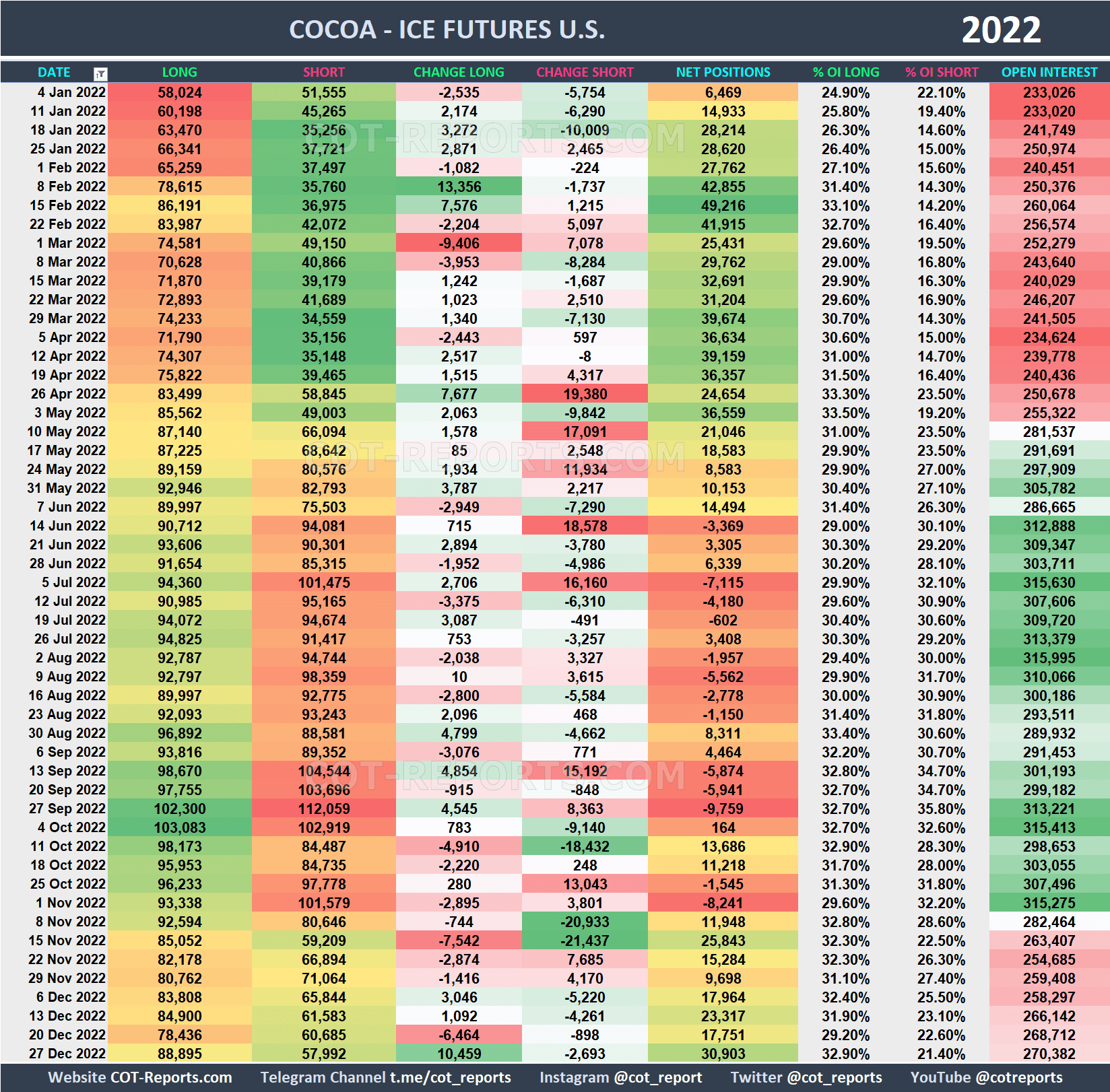Click the % OI SHORT column header
The height and width of the screenshot is (1092, 1110).
click(x=942, y=72)
